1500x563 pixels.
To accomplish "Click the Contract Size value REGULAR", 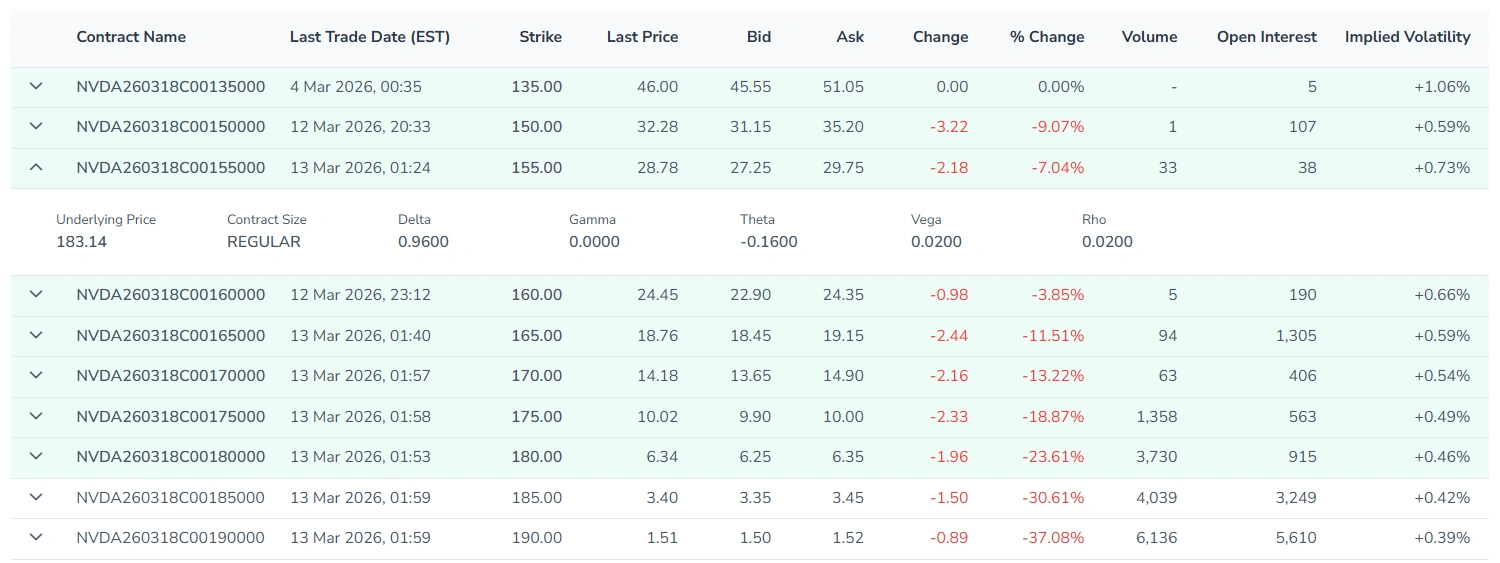I will [264, 242].
